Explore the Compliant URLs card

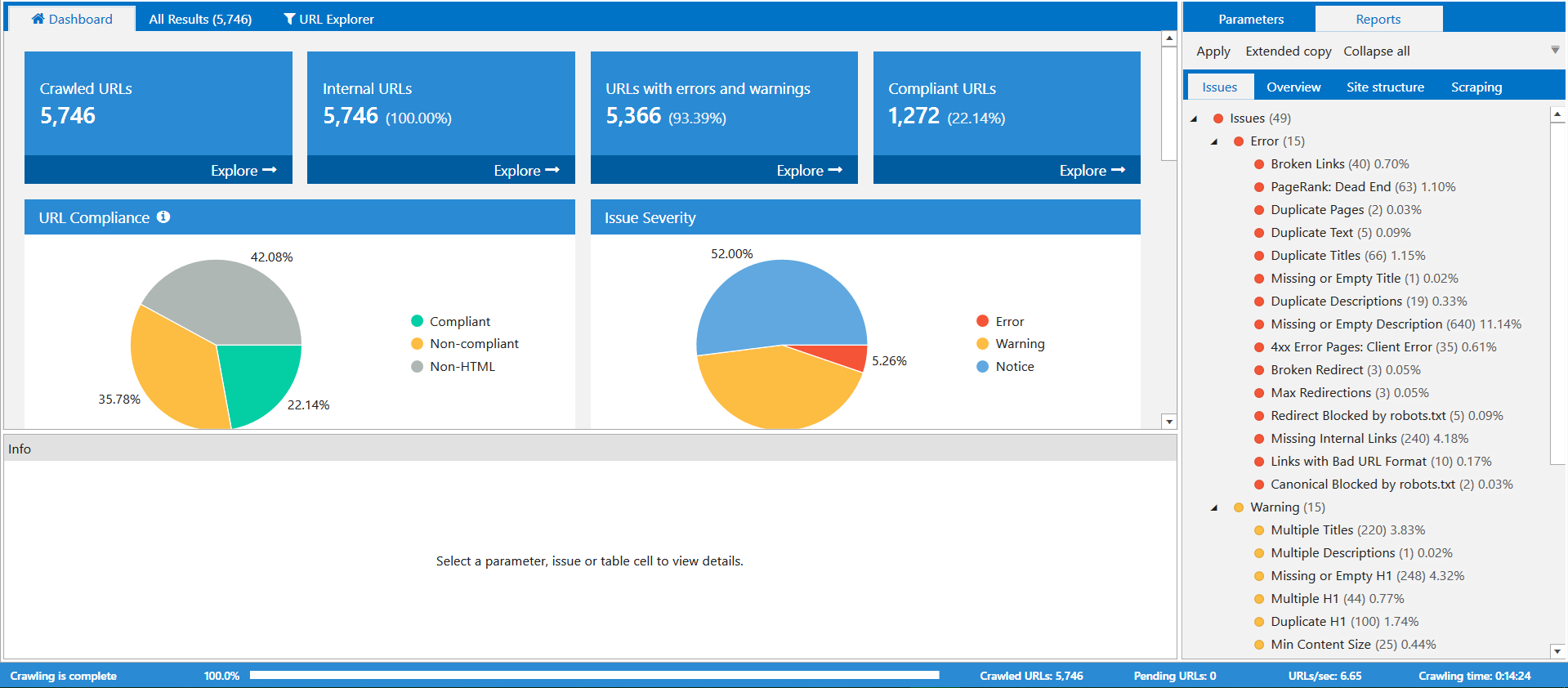1092,170
